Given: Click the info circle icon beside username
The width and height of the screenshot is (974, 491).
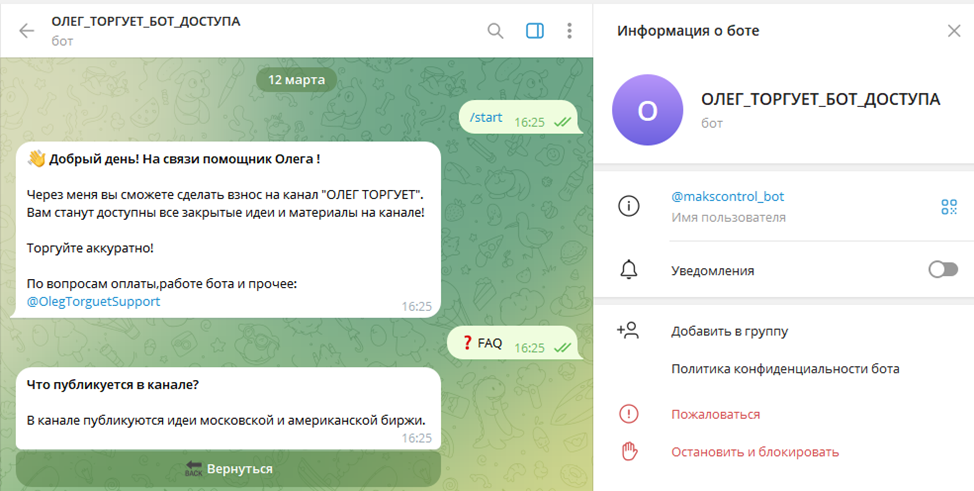Looking at the screenshot, I should (x=629, y=207).
